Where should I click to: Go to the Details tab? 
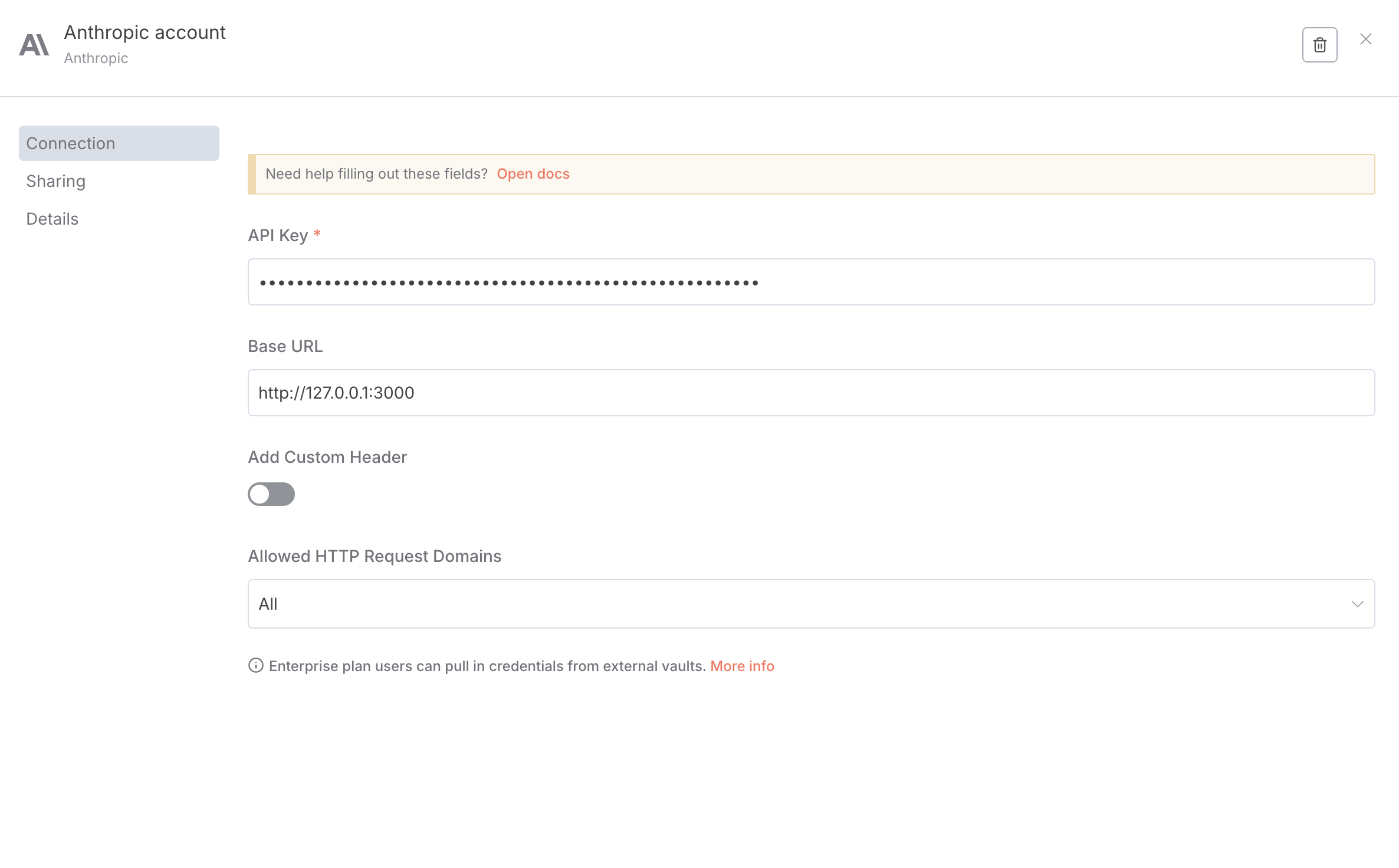pos(52,219)
